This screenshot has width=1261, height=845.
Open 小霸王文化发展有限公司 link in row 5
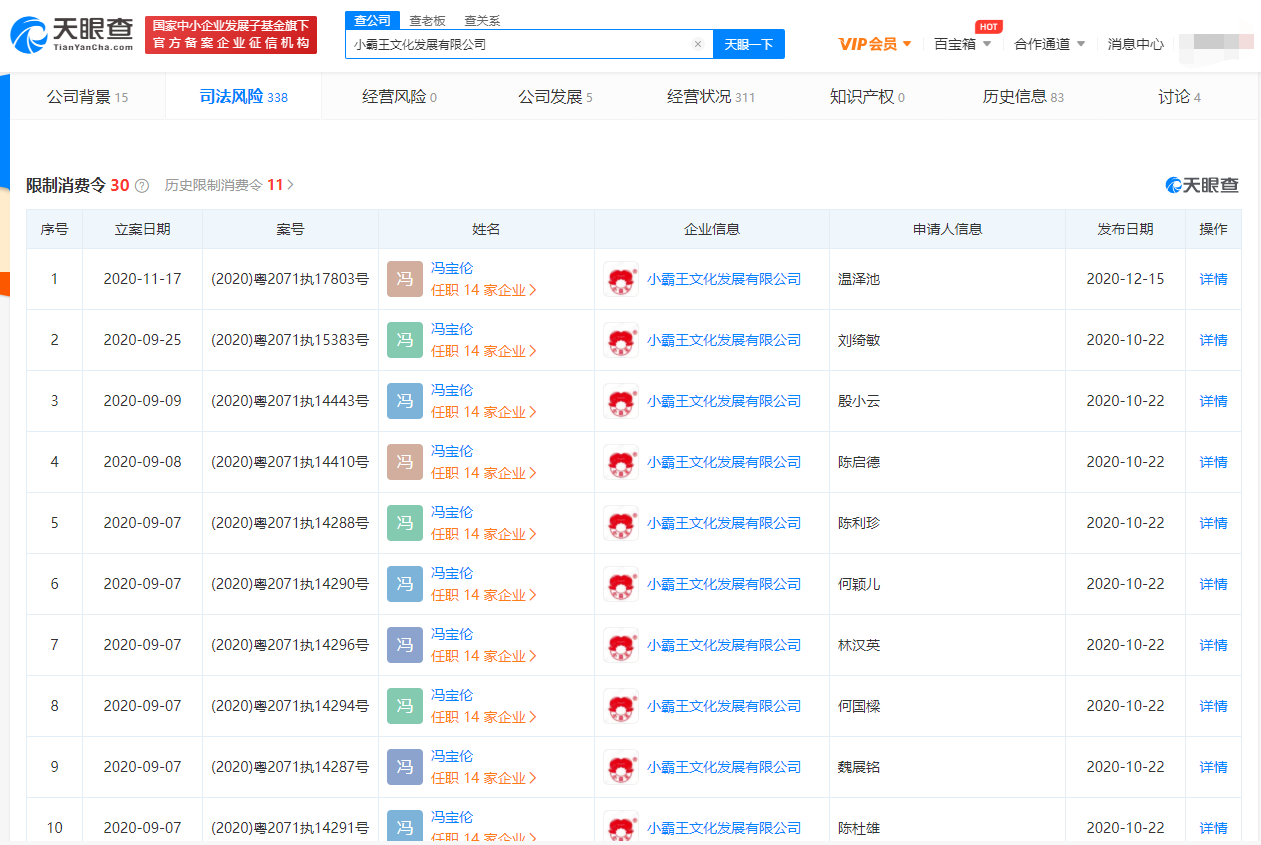point(724,523)
